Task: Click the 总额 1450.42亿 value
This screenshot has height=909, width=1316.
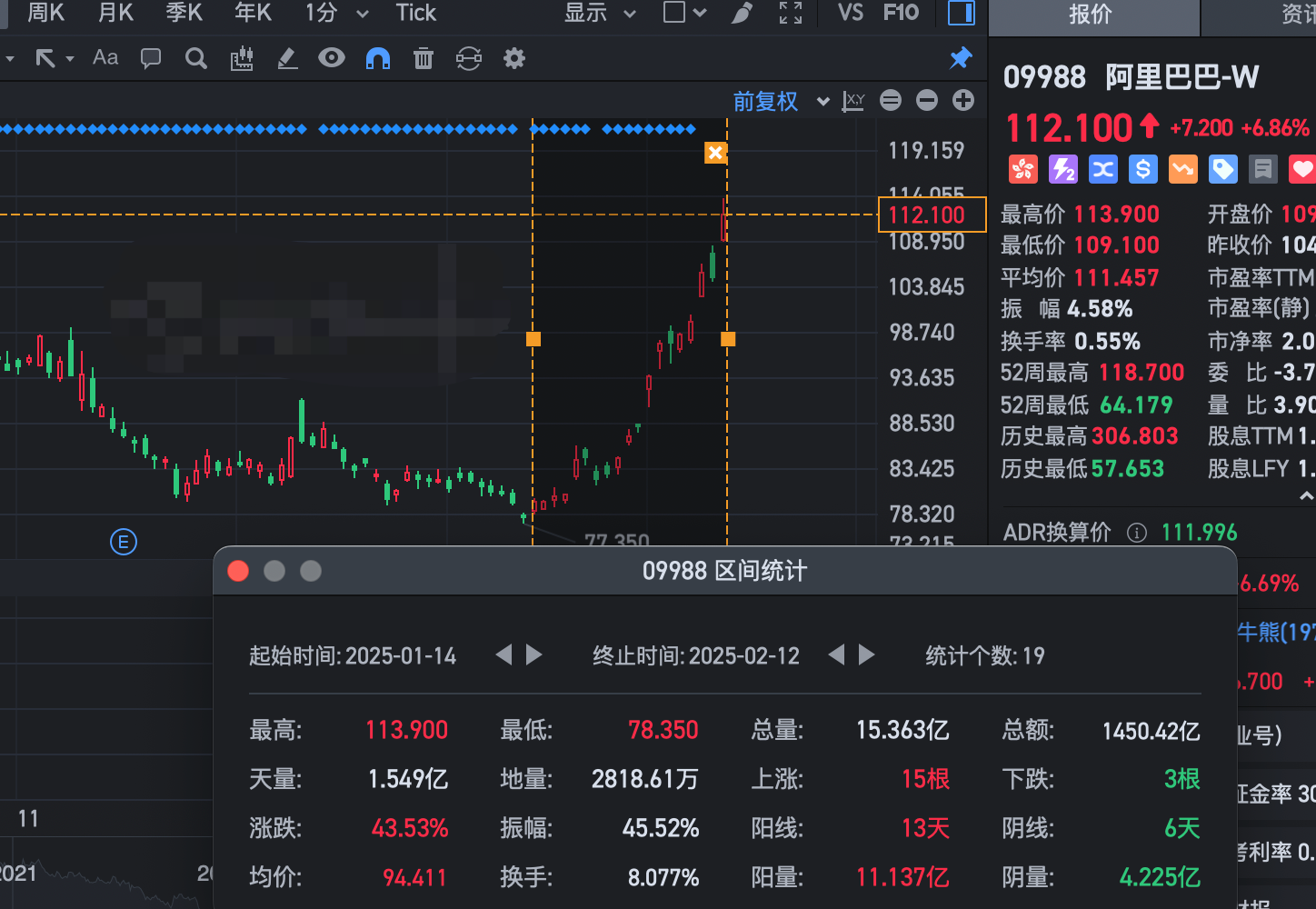Action: (1151, 730)
